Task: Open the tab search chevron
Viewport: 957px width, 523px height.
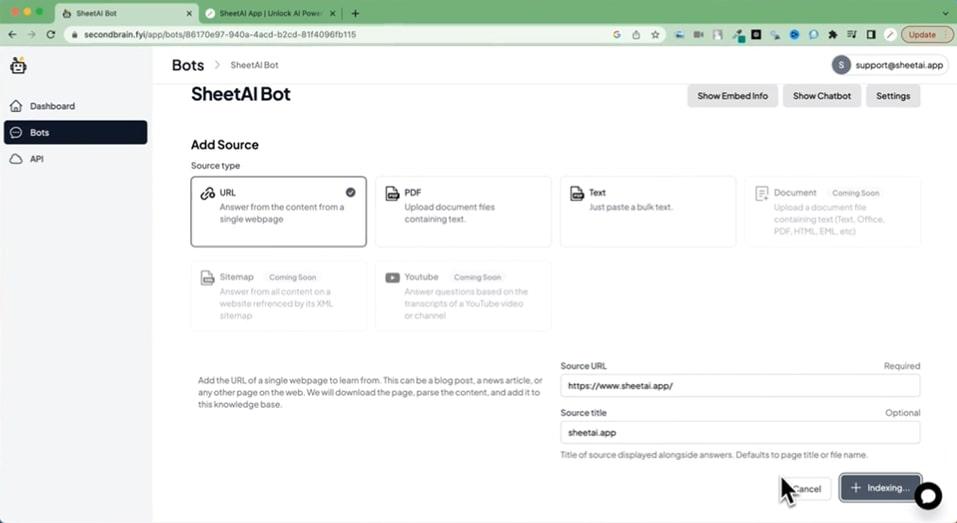Action: [x=945, y=13]
